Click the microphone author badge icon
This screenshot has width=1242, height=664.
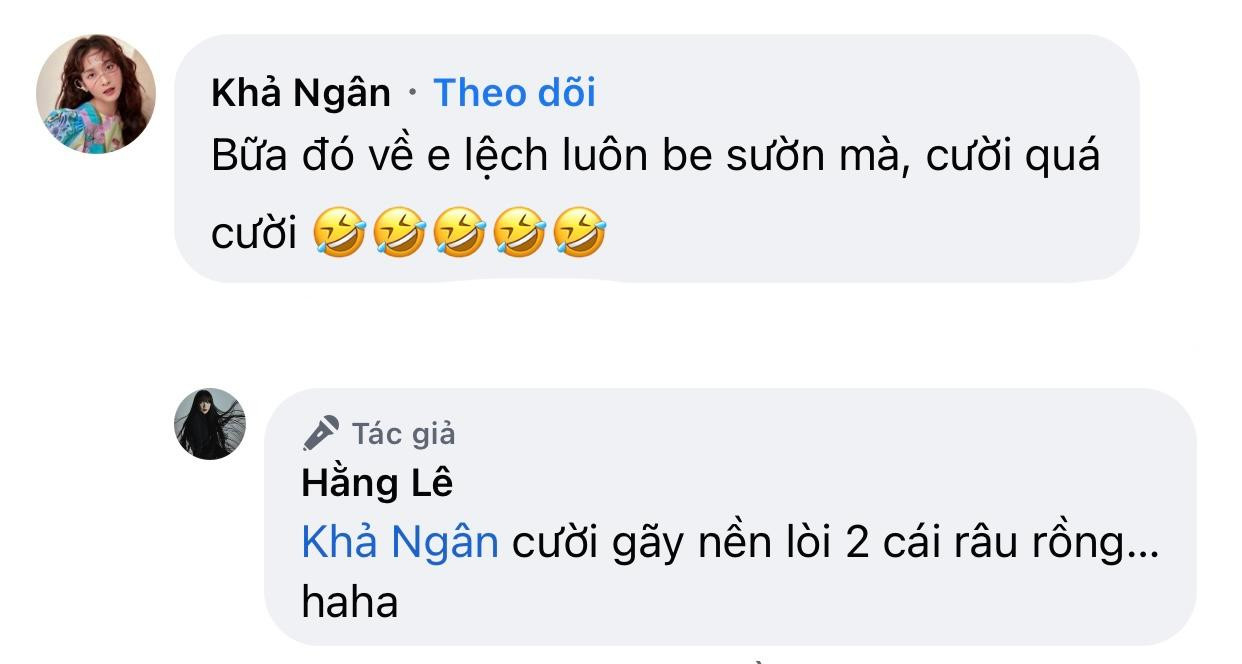321,434
